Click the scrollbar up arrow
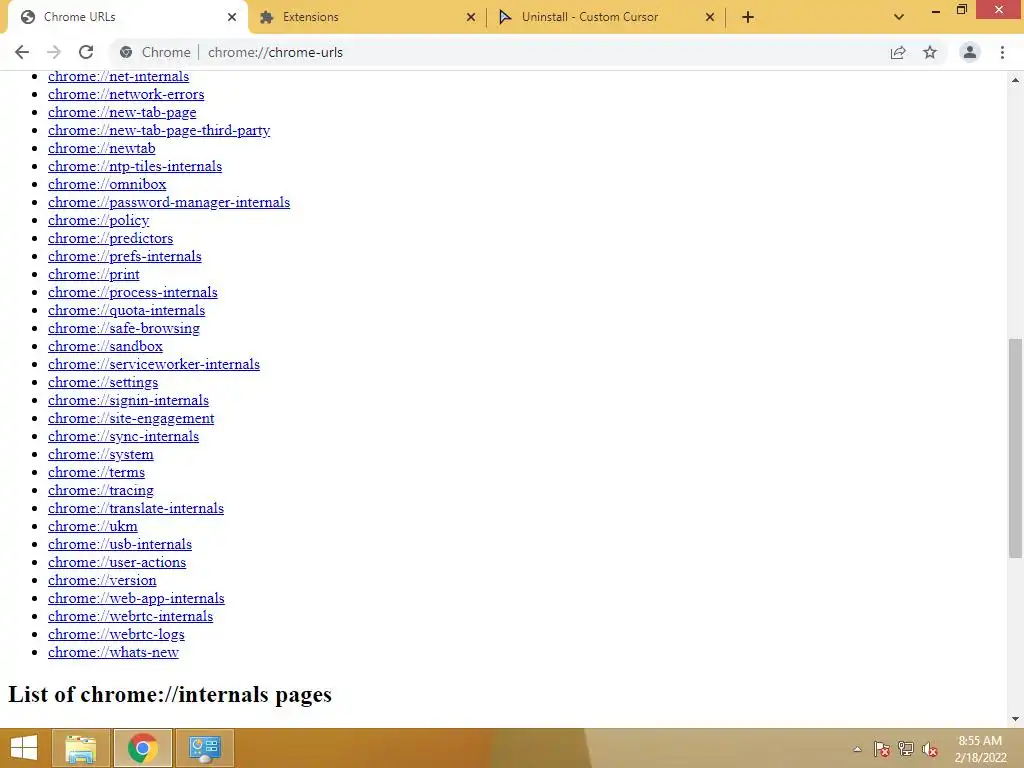The width and height of the screenshot is (1024, 768). (1015, 80)
